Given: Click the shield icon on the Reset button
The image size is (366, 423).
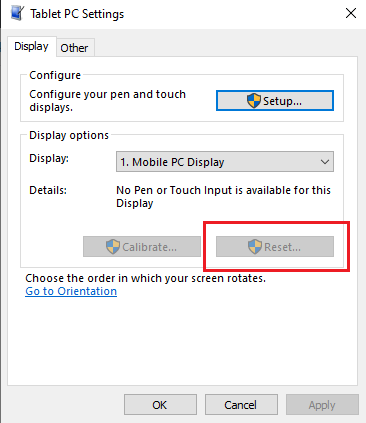Looking at the screenshot, I should pos(255,247).
